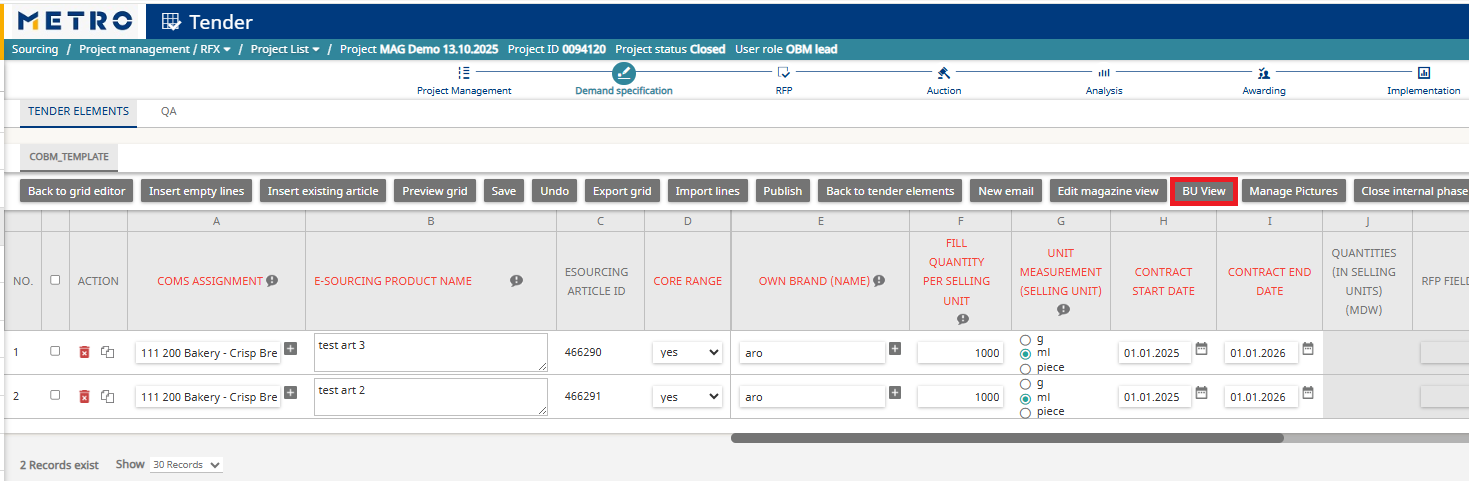
Task: Open the Project Management stage icon
Action: (x=464, y=73)
